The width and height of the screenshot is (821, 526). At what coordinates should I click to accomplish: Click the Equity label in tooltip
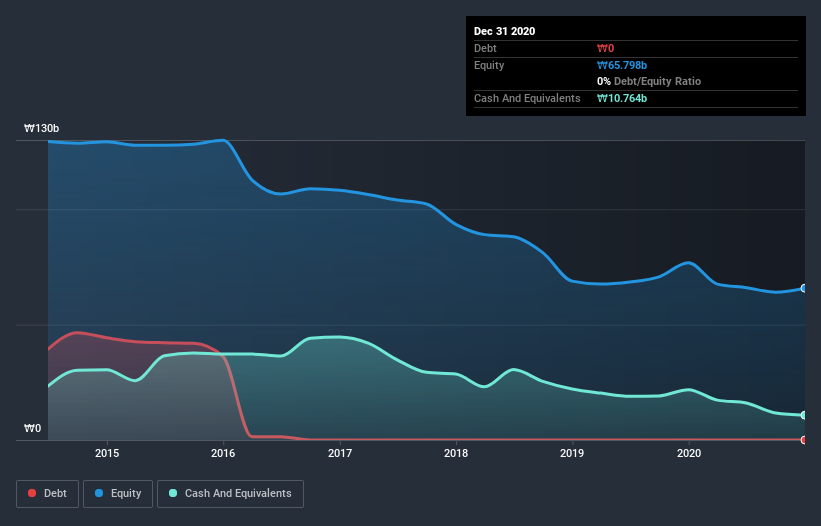tap(489, 65)
